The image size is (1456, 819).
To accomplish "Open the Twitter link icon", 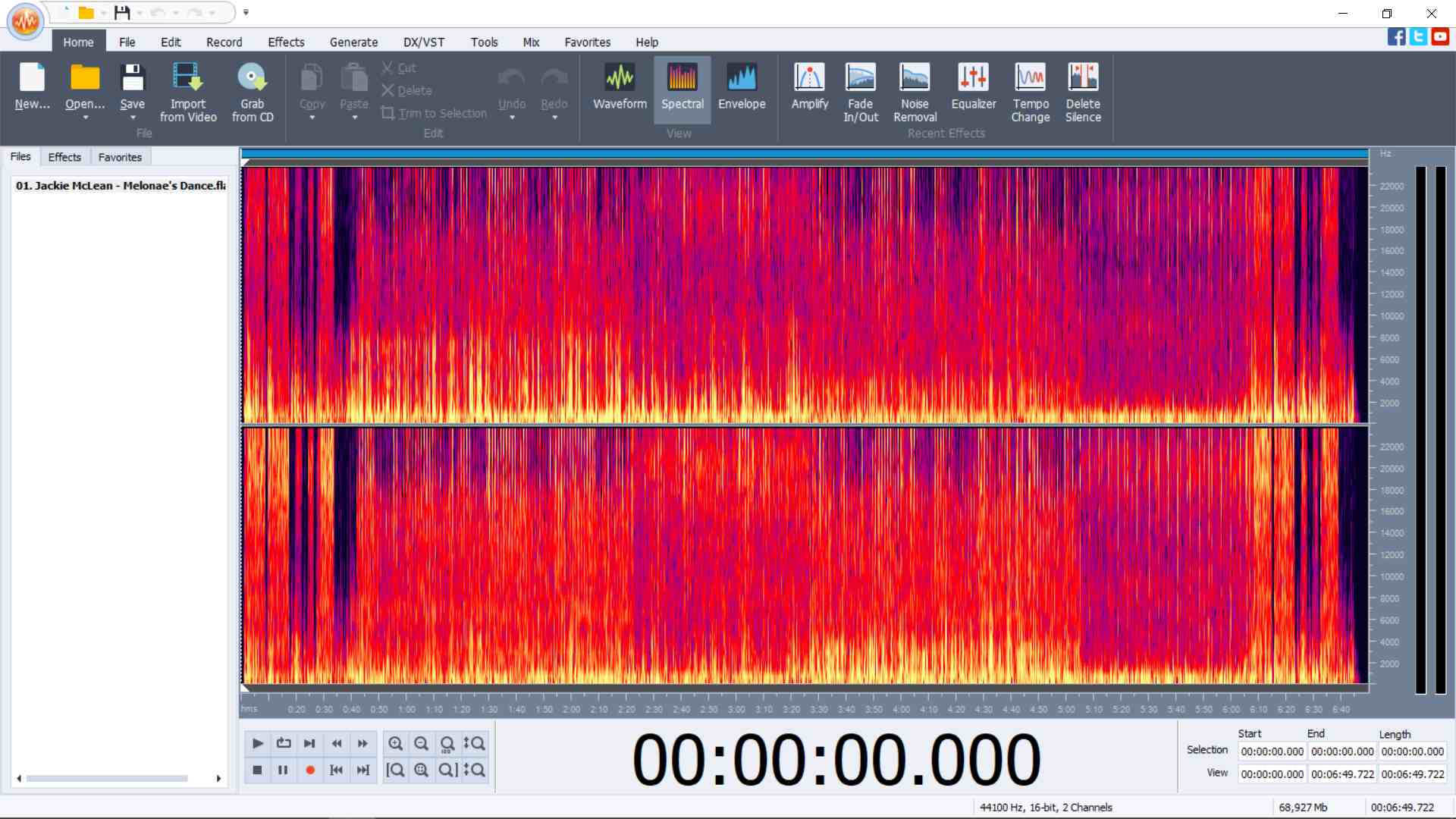I will point(1418,36).
